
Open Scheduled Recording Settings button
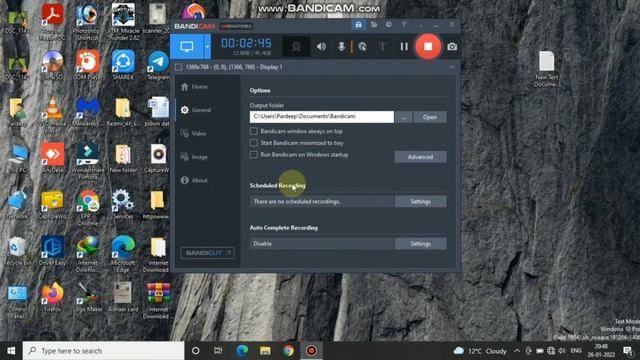[420, 202]
